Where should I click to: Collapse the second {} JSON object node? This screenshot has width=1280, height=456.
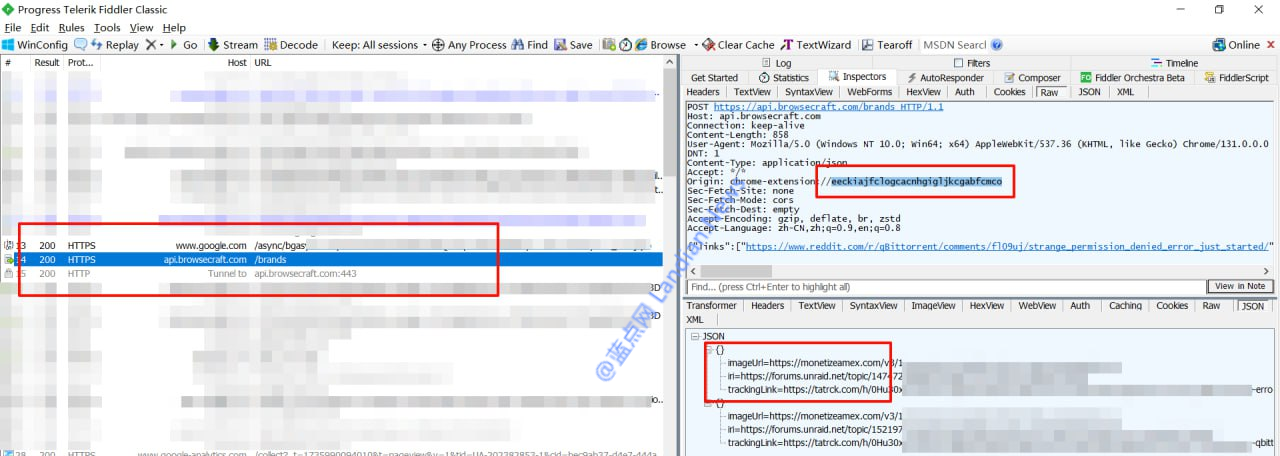pos(709,403)
